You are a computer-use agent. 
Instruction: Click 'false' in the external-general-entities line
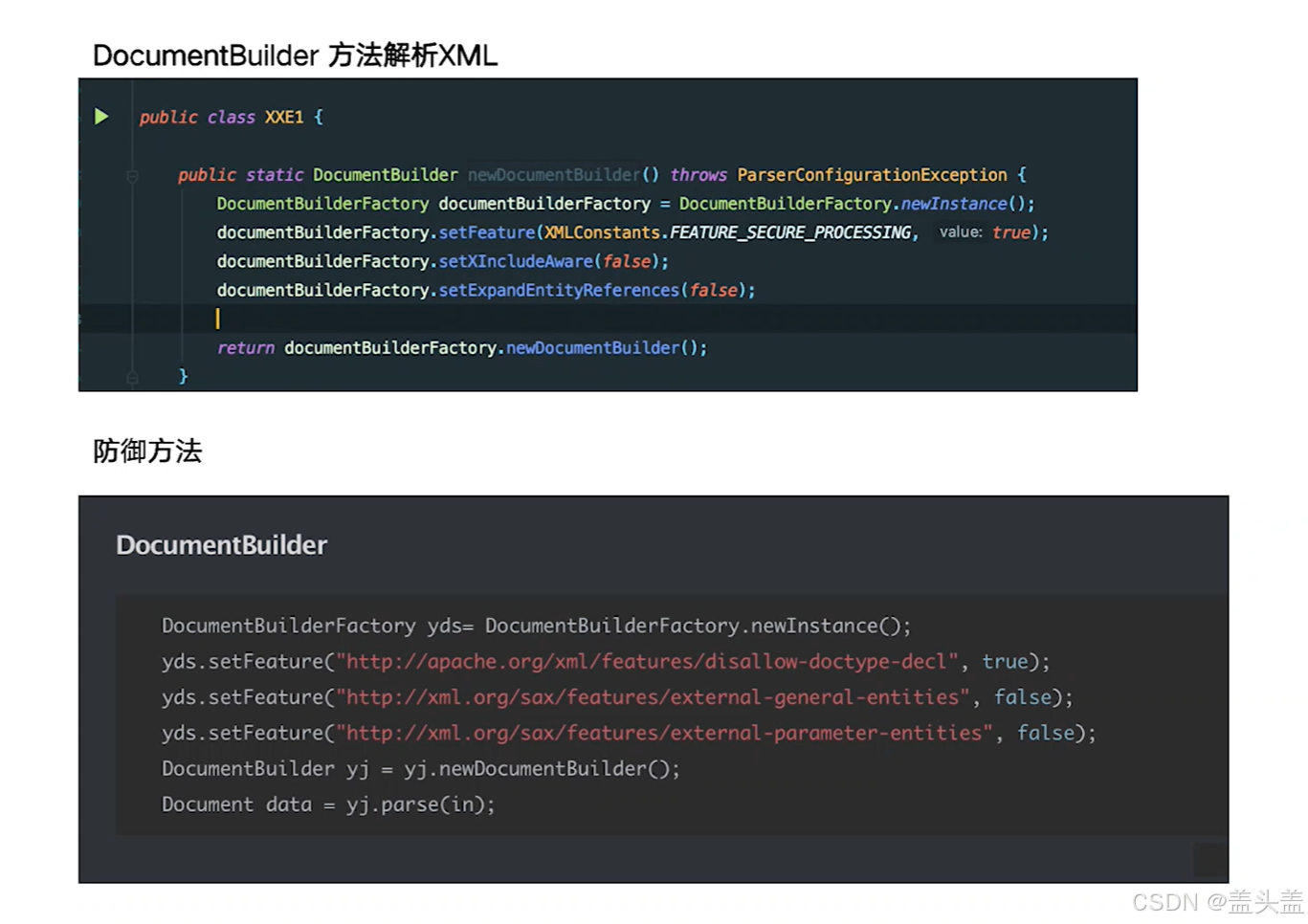tap(1022, 697)
